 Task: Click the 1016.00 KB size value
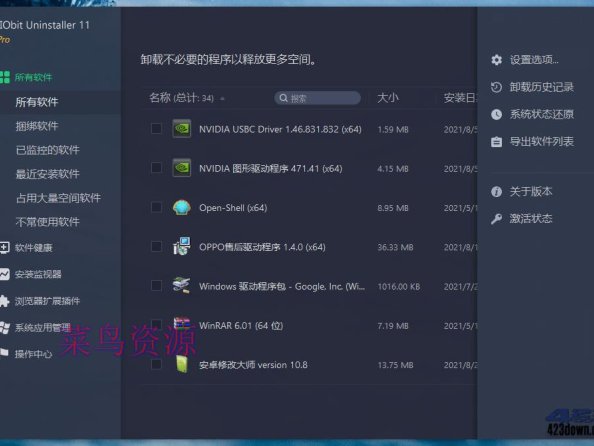click(x=399, y=287)
